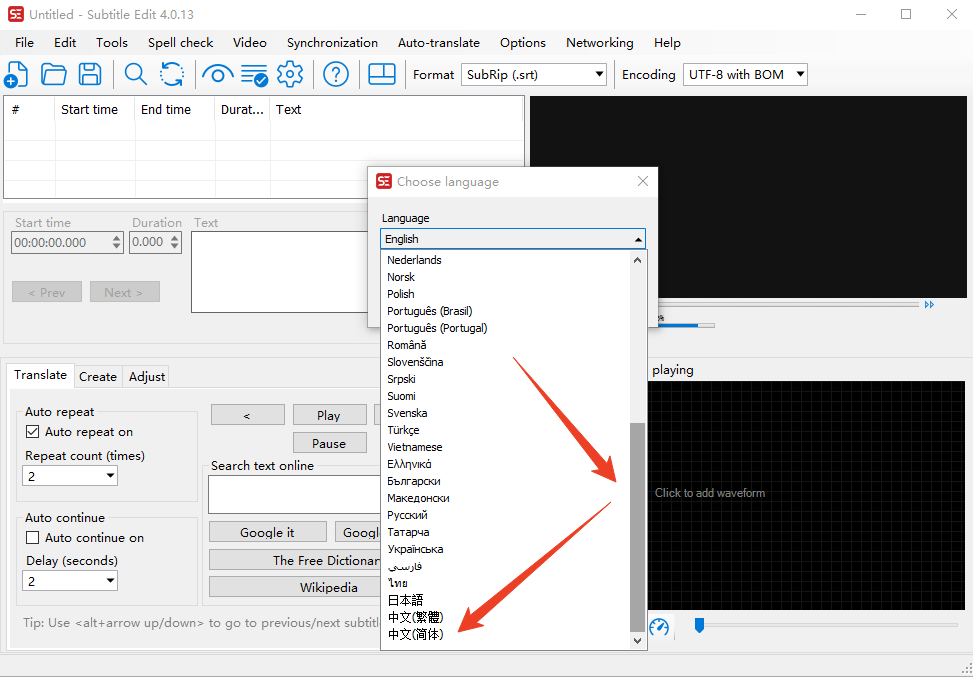
Task: Open Settings gear icon in toolbar
Action: [x=290, y=74]
